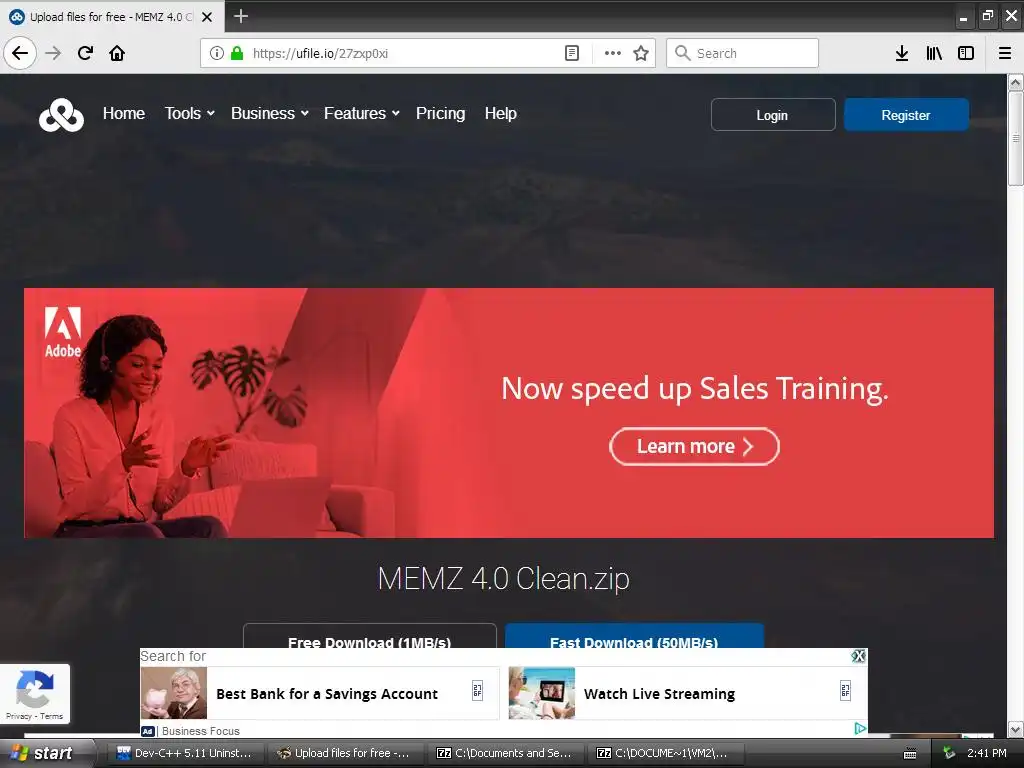Click the vertical scrollbar thumb
Image resolution: width=1024 pixels, height=768 pixels.
coord(1016,138)
